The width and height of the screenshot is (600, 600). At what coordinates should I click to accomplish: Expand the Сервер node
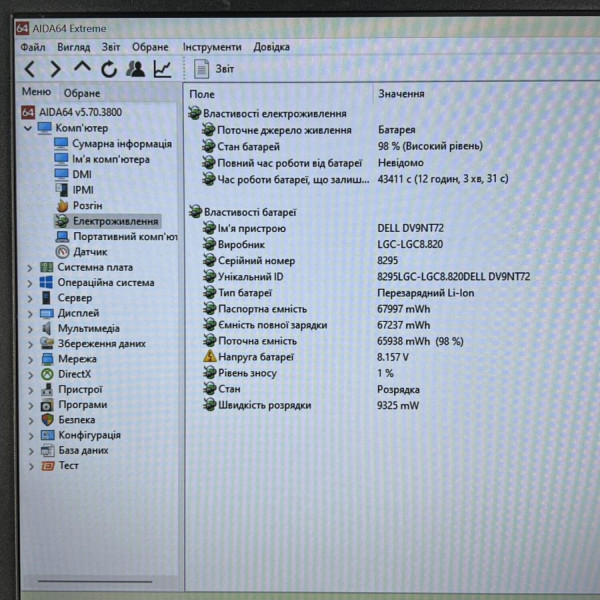coord(30,299)
